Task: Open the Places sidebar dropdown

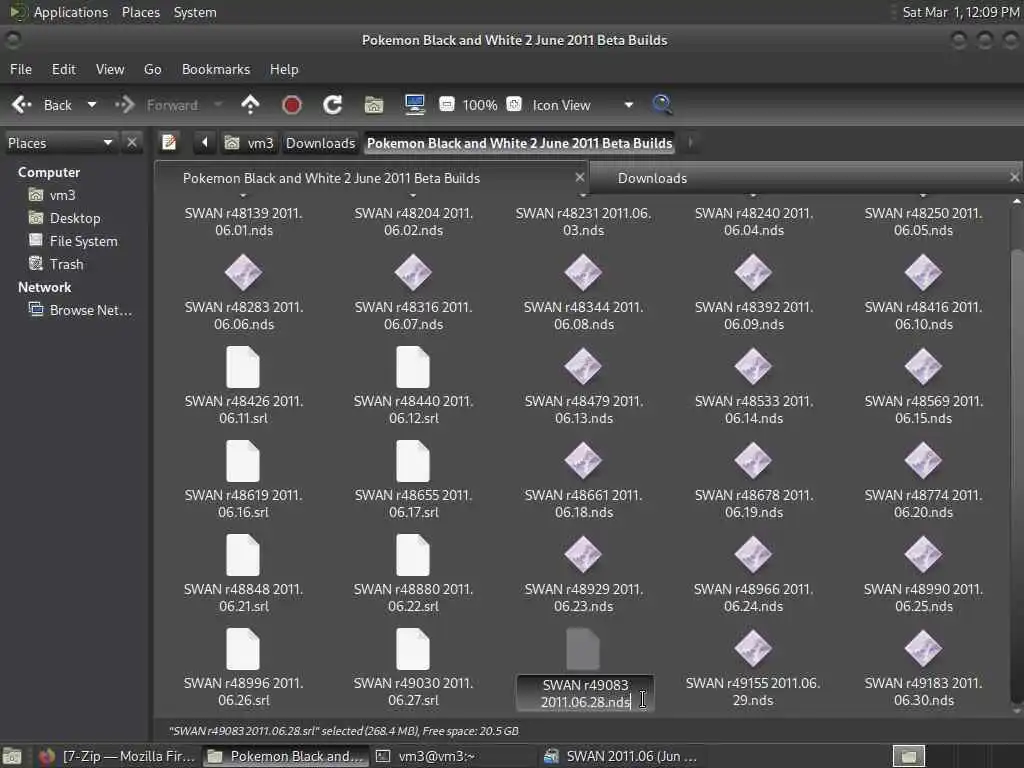Action: point(60,143)
